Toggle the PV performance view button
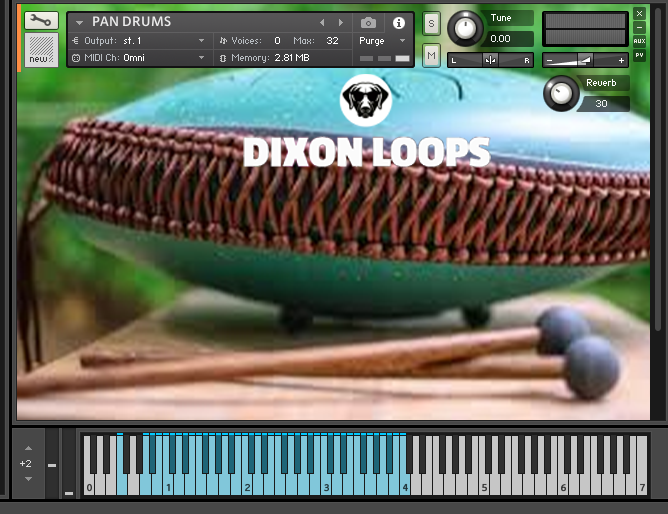 (x=640, y=55)
